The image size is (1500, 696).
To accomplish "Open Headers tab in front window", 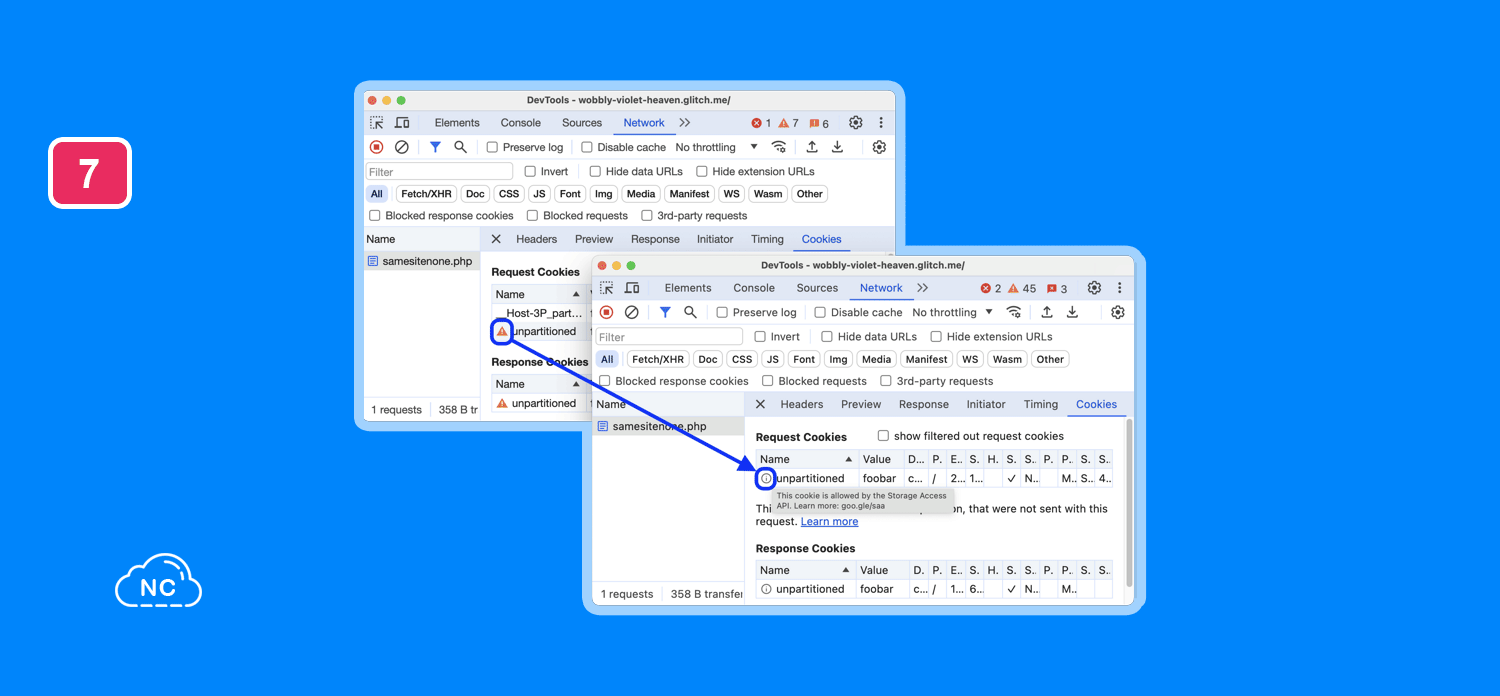I will 802,404.
